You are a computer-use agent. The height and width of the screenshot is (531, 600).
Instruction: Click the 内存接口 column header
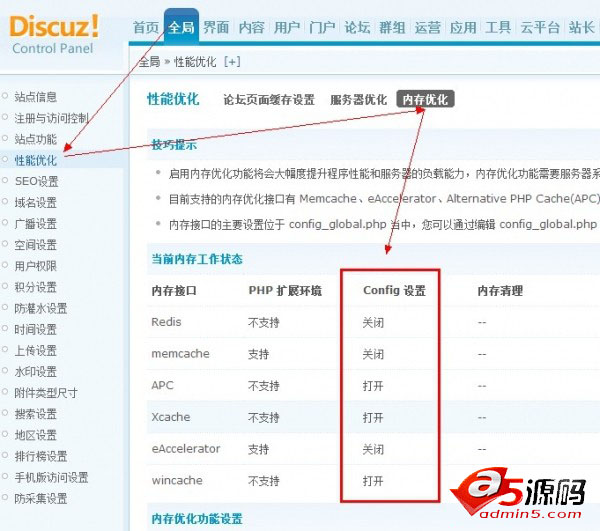point(174,291)
